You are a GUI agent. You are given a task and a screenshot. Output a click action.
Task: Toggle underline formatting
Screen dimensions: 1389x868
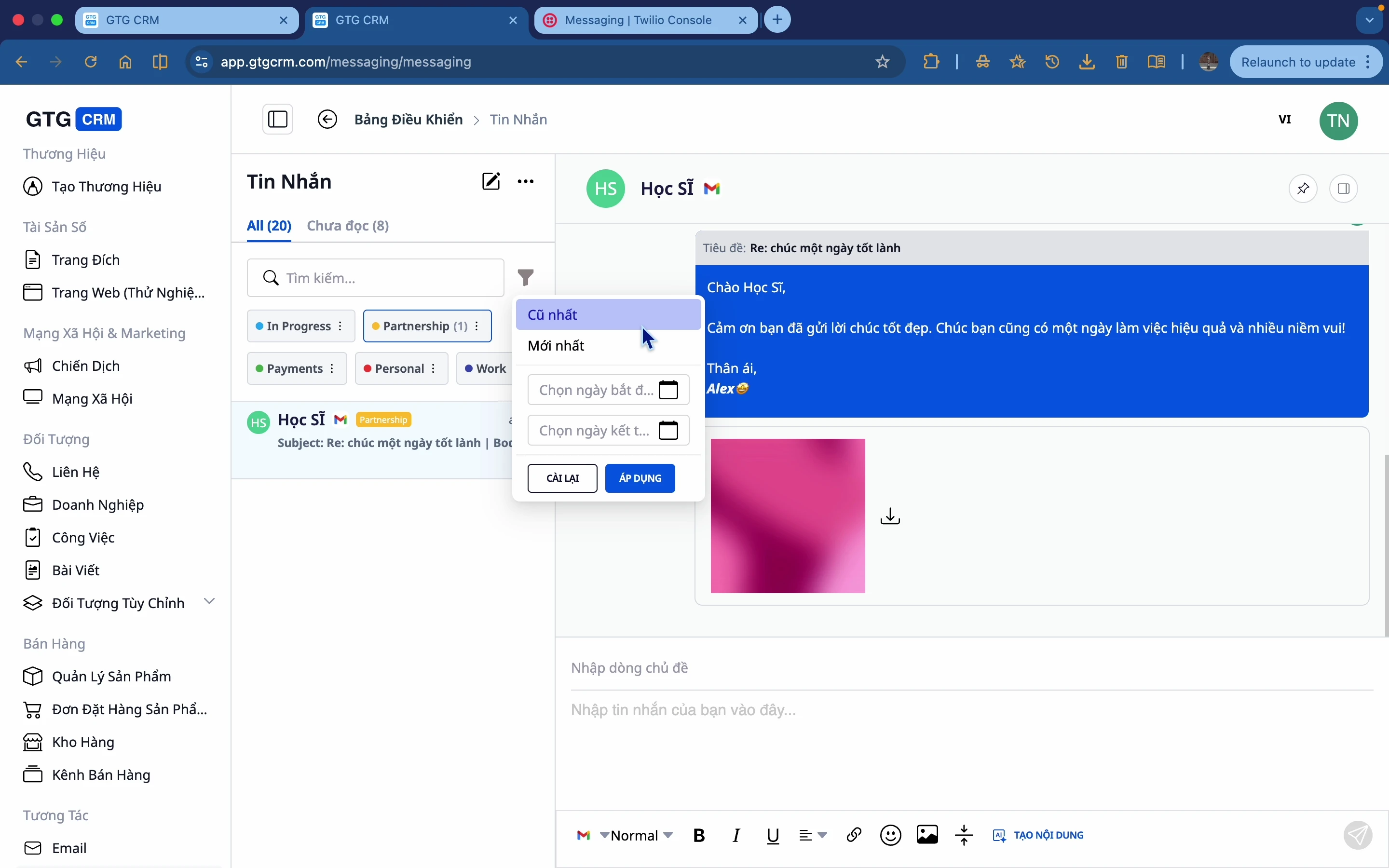tap(773, 835)
